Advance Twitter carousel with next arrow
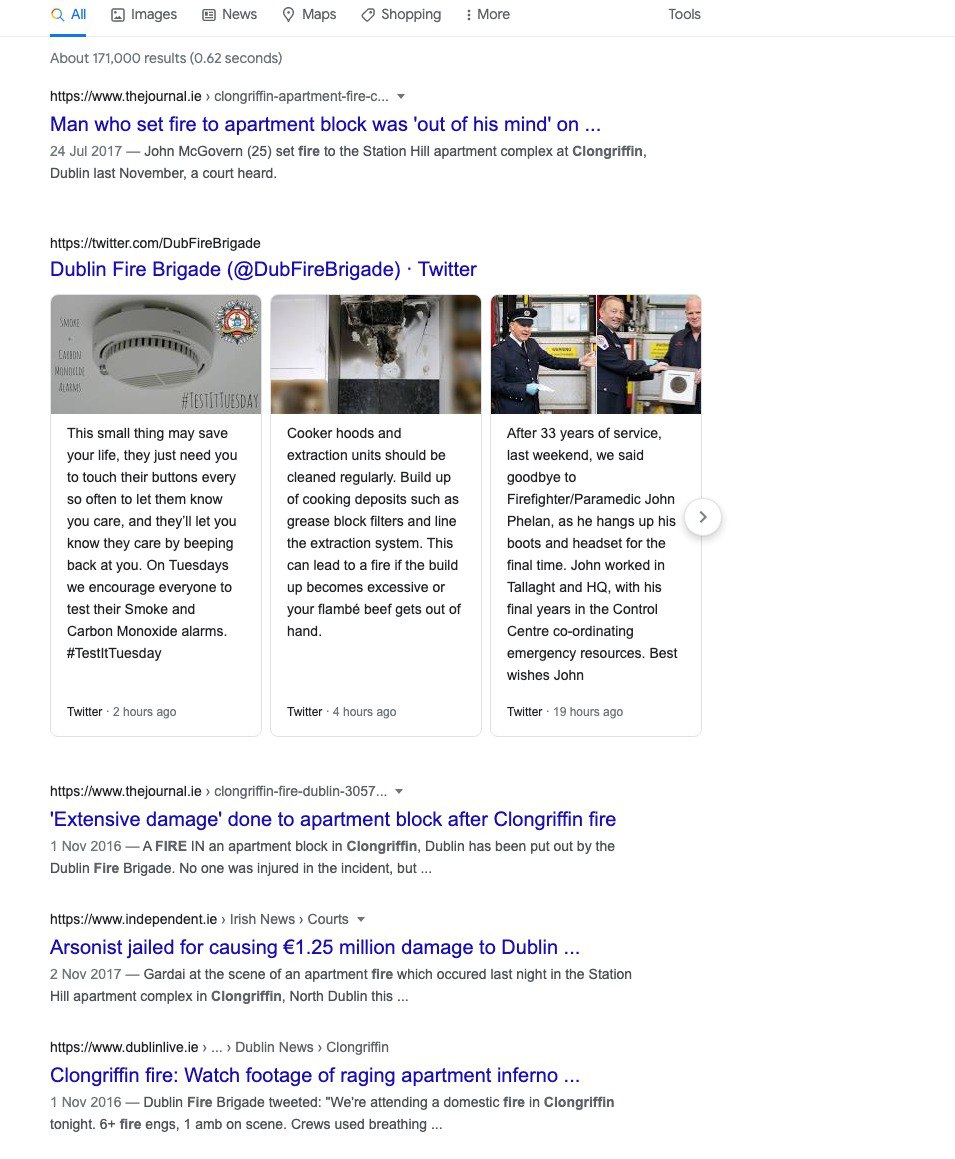This screenshot has width=955, height=1159. click(x=703, y=517)
